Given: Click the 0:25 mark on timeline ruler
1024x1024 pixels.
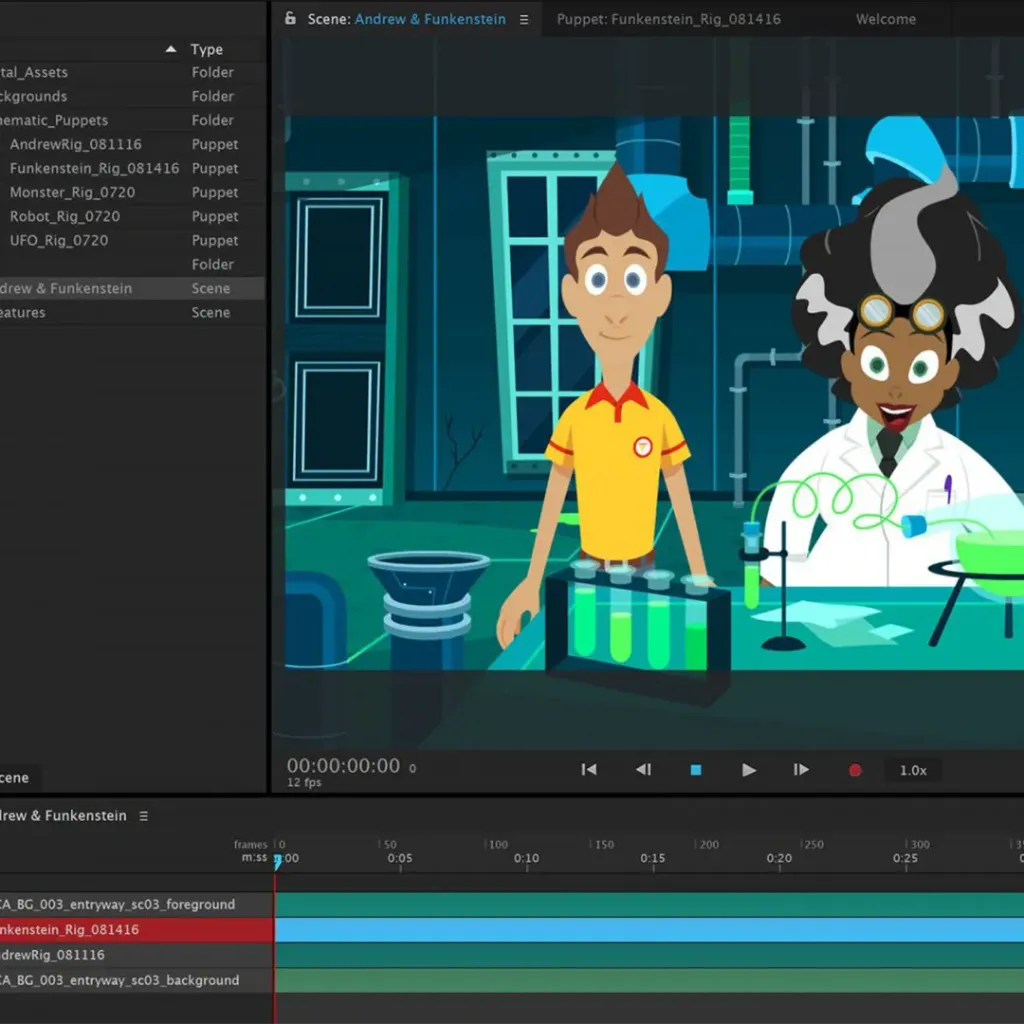Looking at the screenshot, I should point(905,858).
